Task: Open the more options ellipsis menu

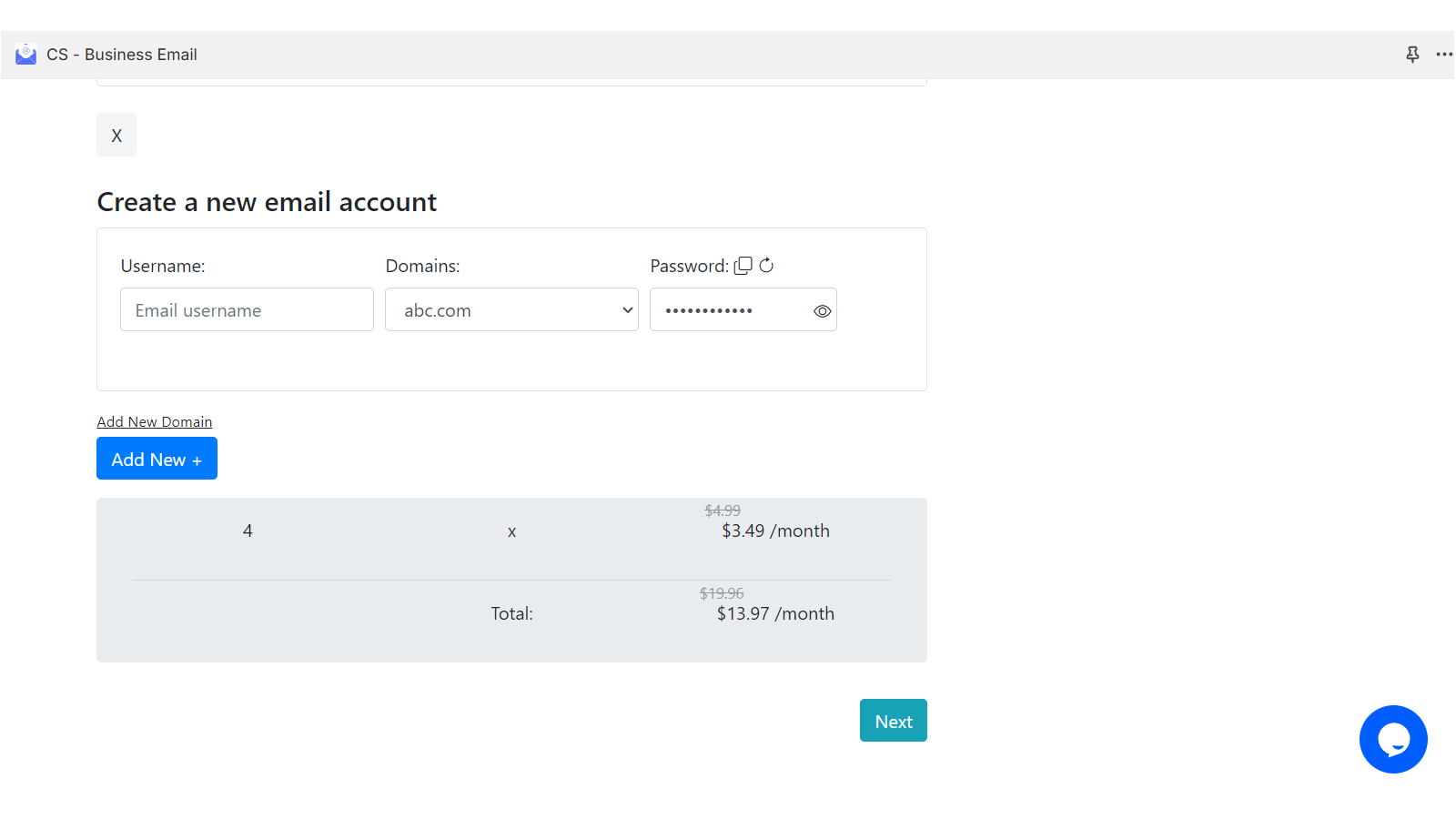Action: [1443, 55]
